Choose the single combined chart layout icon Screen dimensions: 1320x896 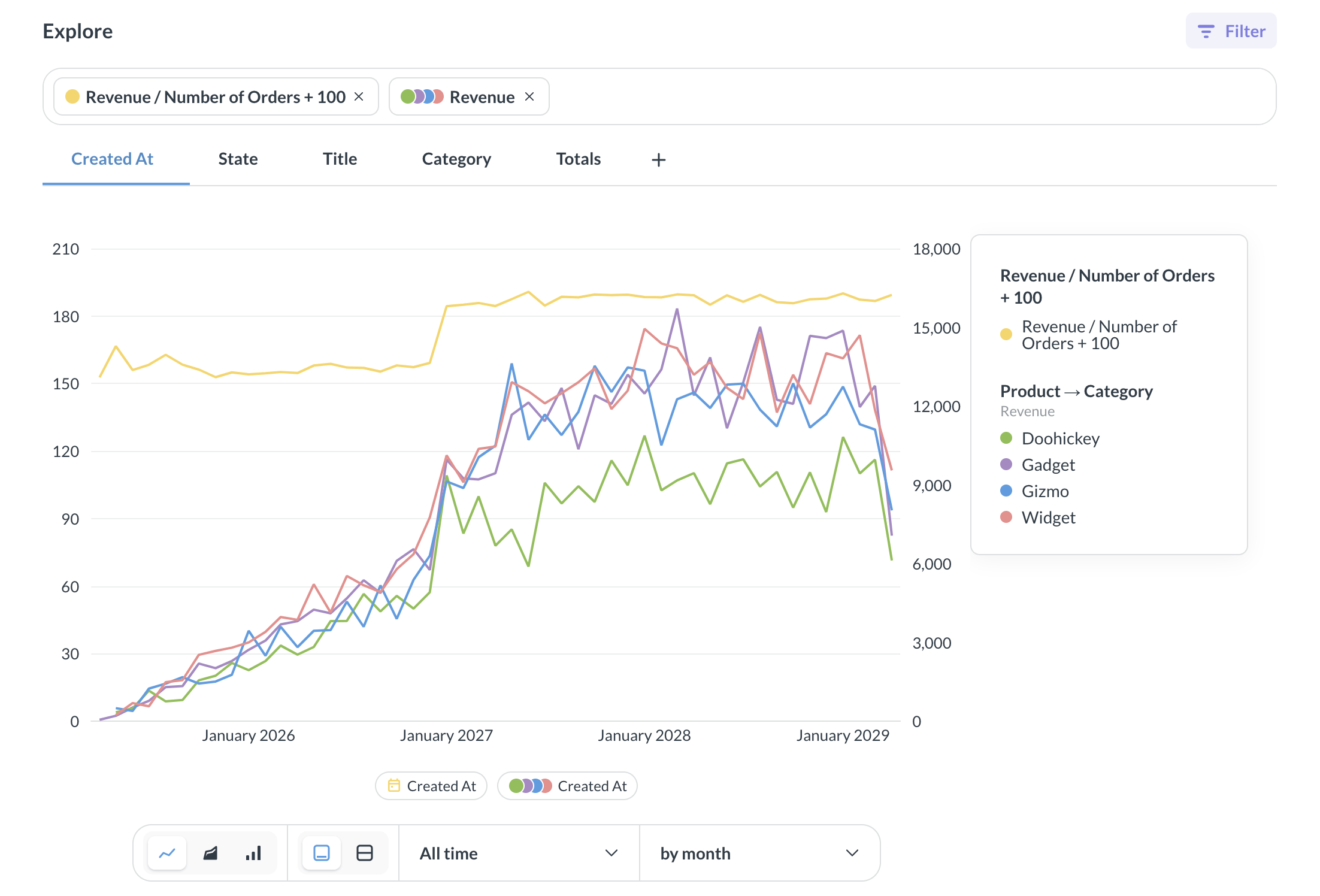click(x=322, y=853)
